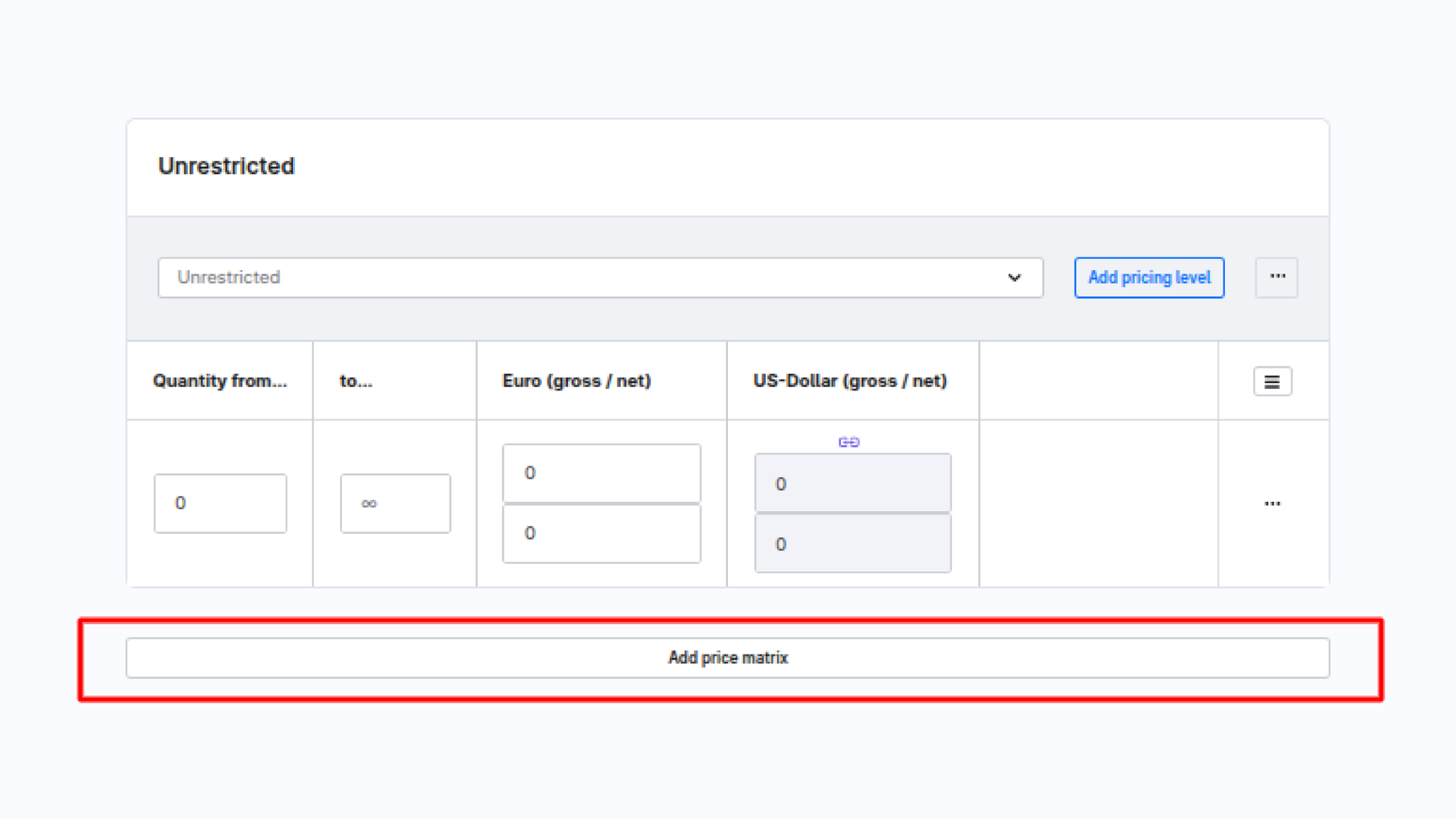Open the price row's three-dot actions menu

(x=1272, y=504)
